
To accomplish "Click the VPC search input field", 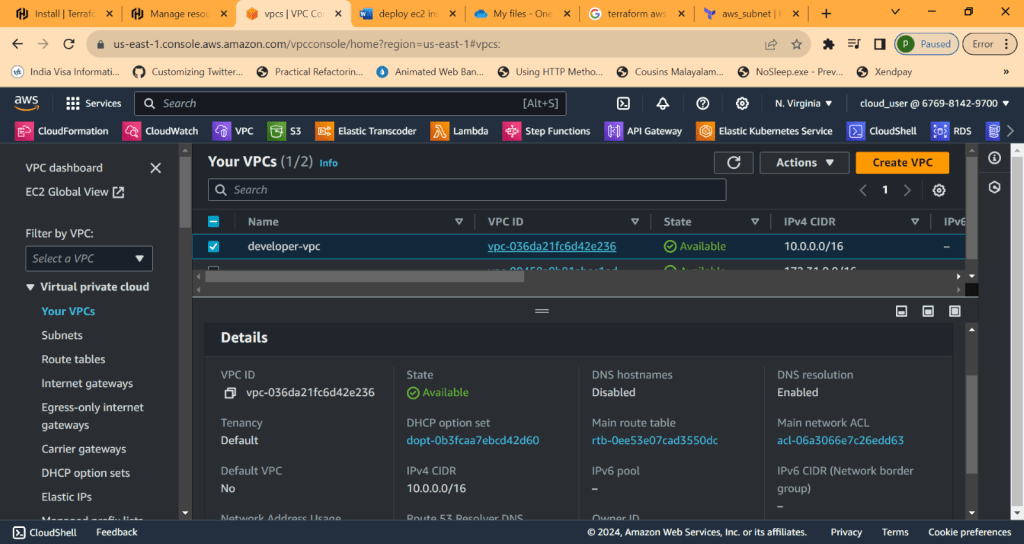I will point(467,190).
